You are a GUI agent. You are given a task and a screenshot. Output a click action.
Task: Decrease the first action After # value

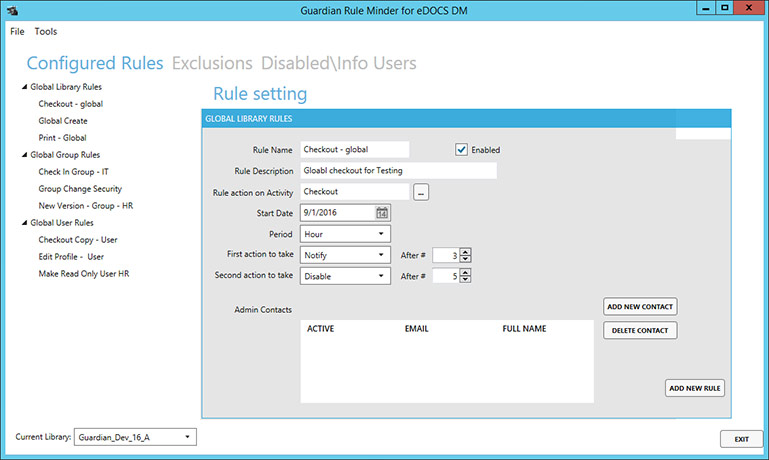coord(465,259)
